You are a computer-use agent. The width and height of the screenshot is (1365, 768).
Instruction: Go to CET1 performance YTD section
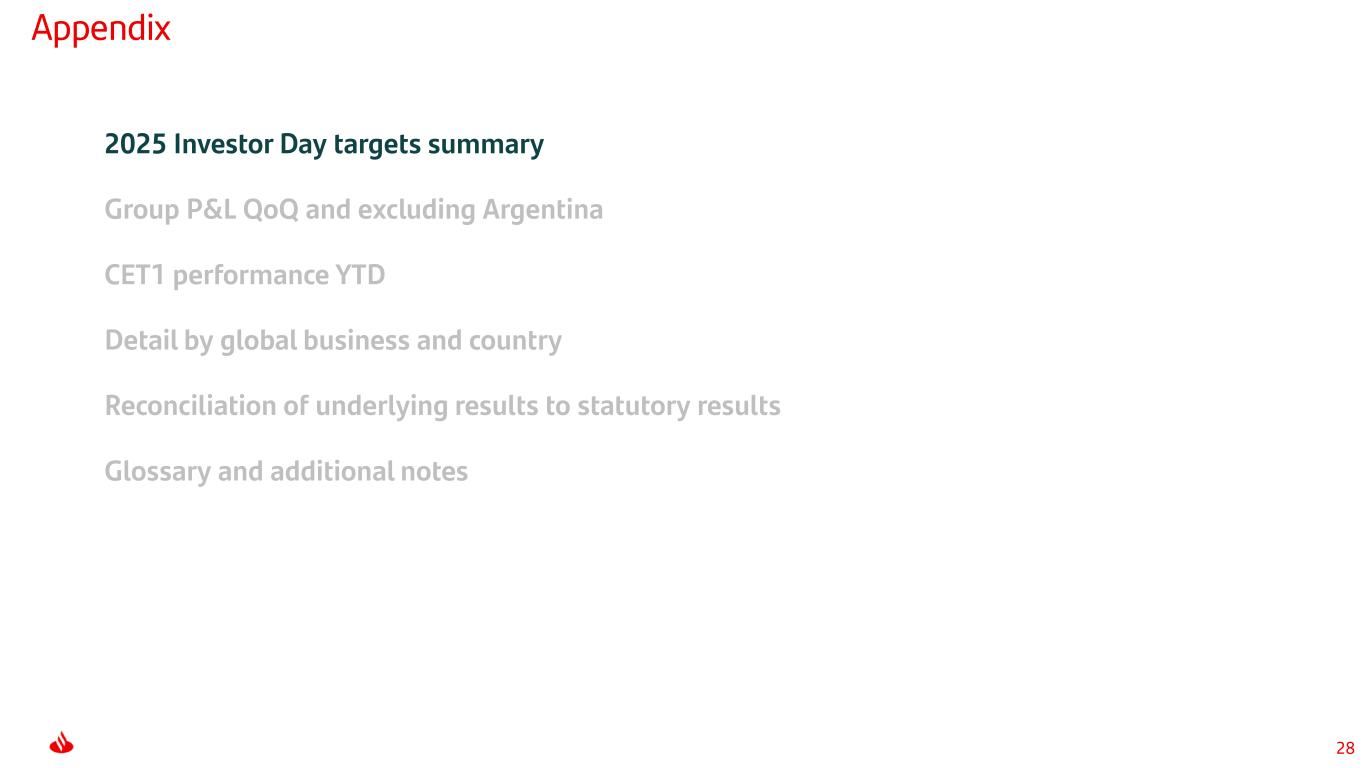point(244,275)
